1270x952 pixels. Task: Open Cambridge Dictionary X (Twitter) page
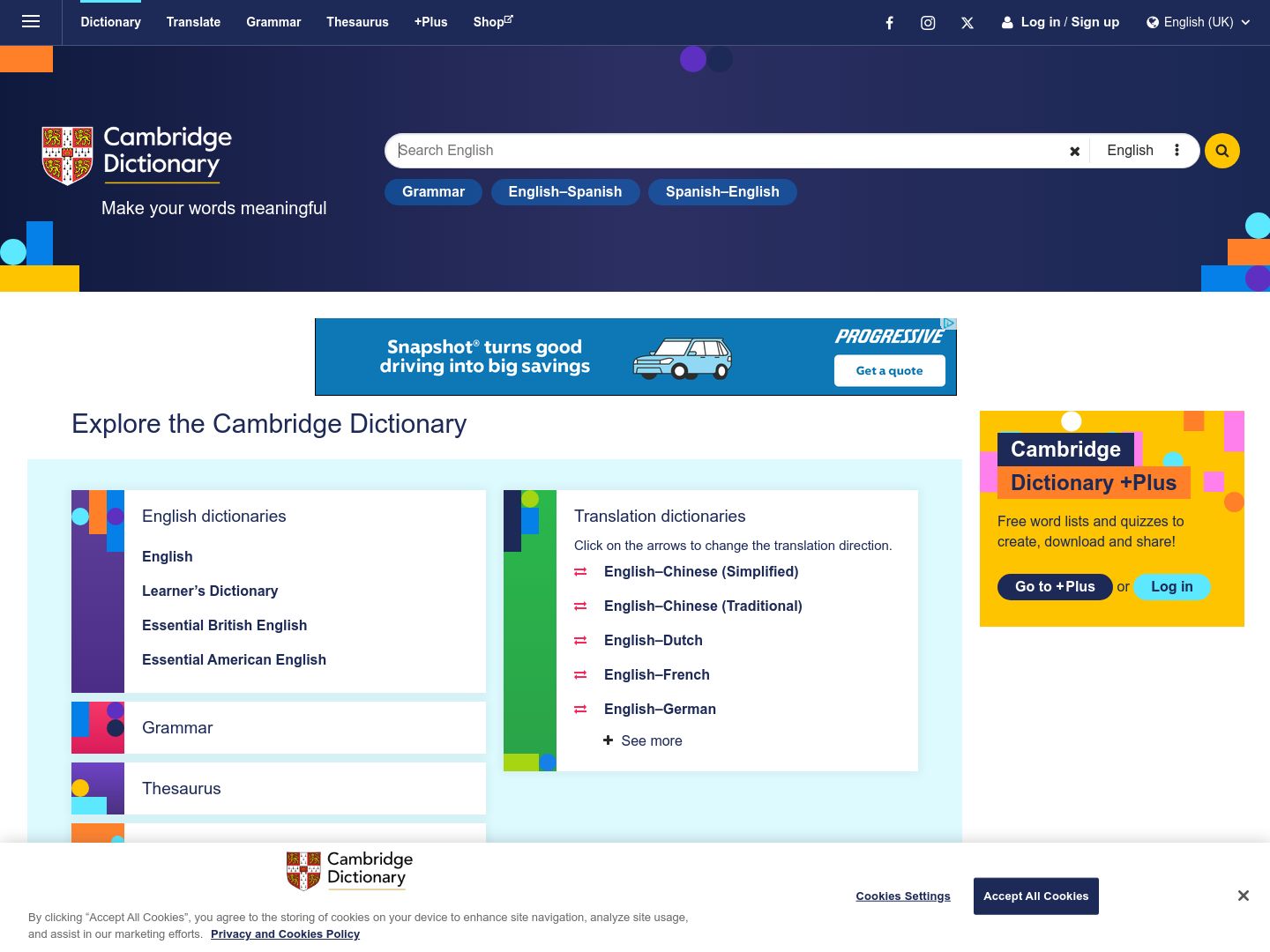967,23
